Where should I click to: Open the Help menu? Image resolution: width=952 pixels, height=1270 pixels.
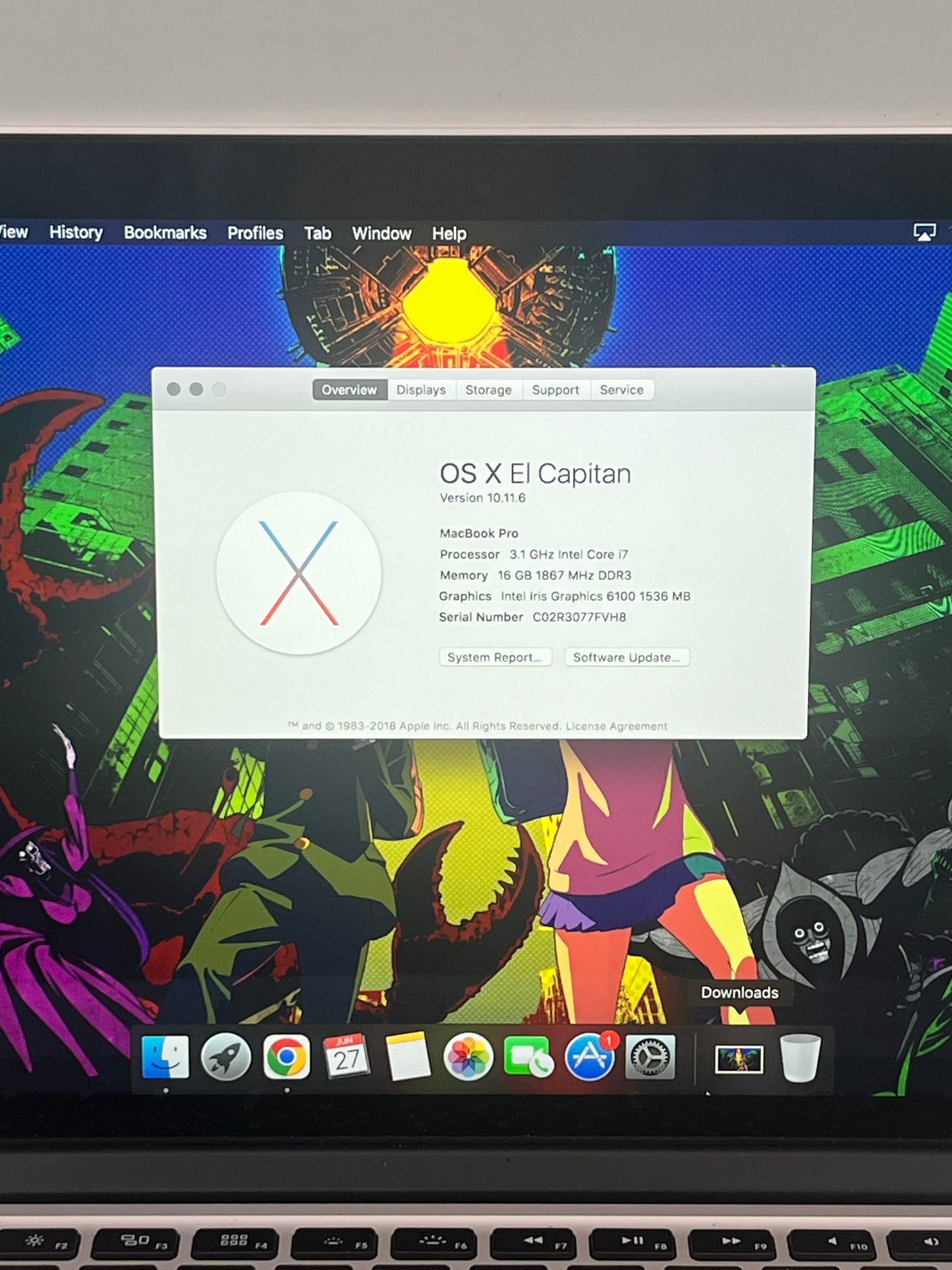[449, 233]
